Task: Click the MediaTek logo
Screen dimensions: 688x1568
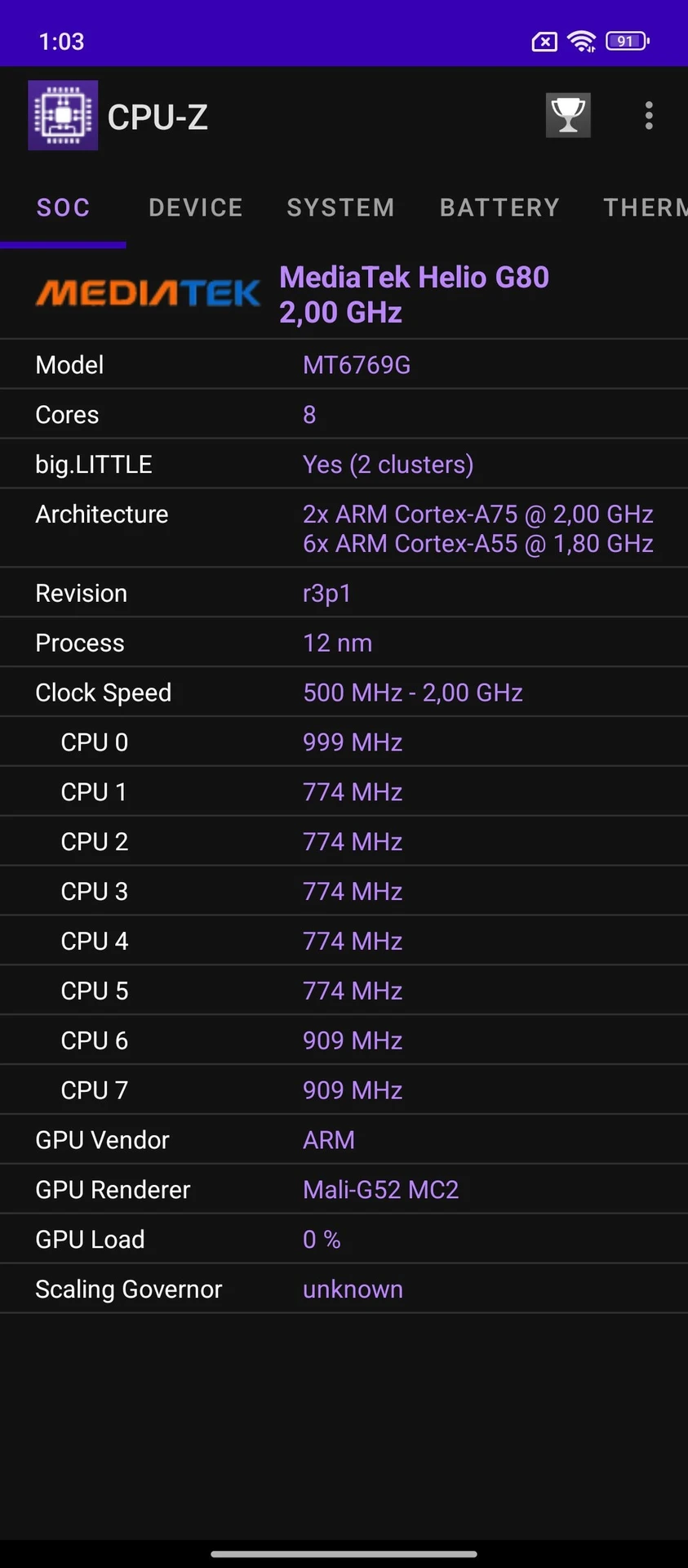Action: [149, 292]
